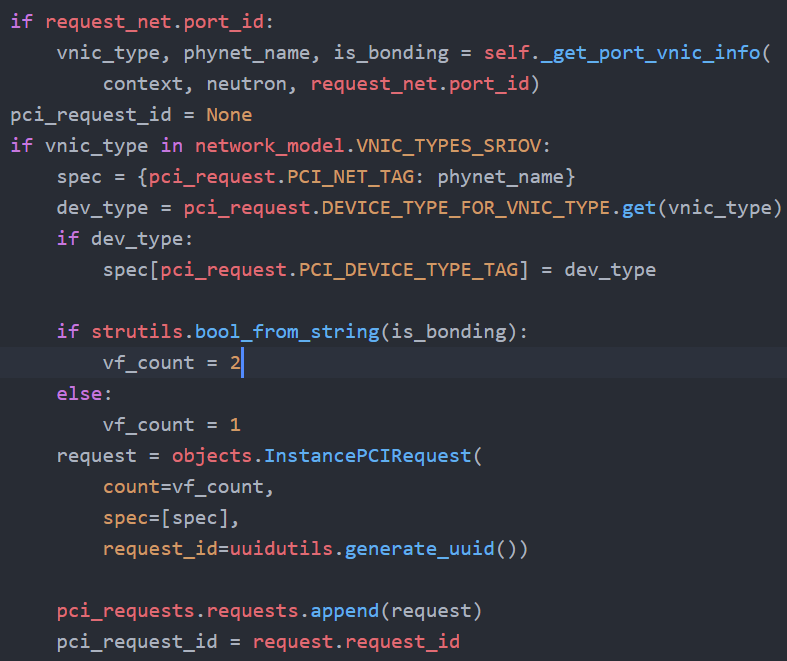The width and height of the screenshot is (787, 661).
Task: Click "bool_from_string" function name
Action: (x=287, y=332)
